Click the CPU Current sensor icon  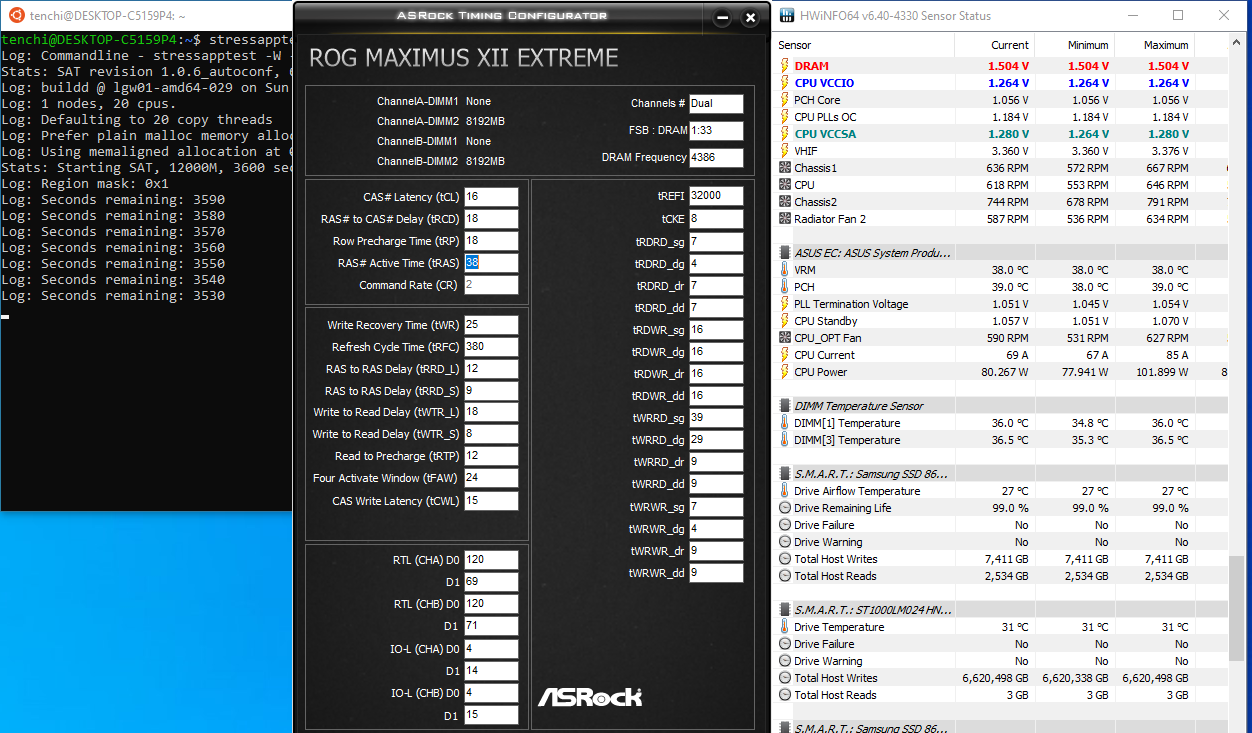[785, 355]
